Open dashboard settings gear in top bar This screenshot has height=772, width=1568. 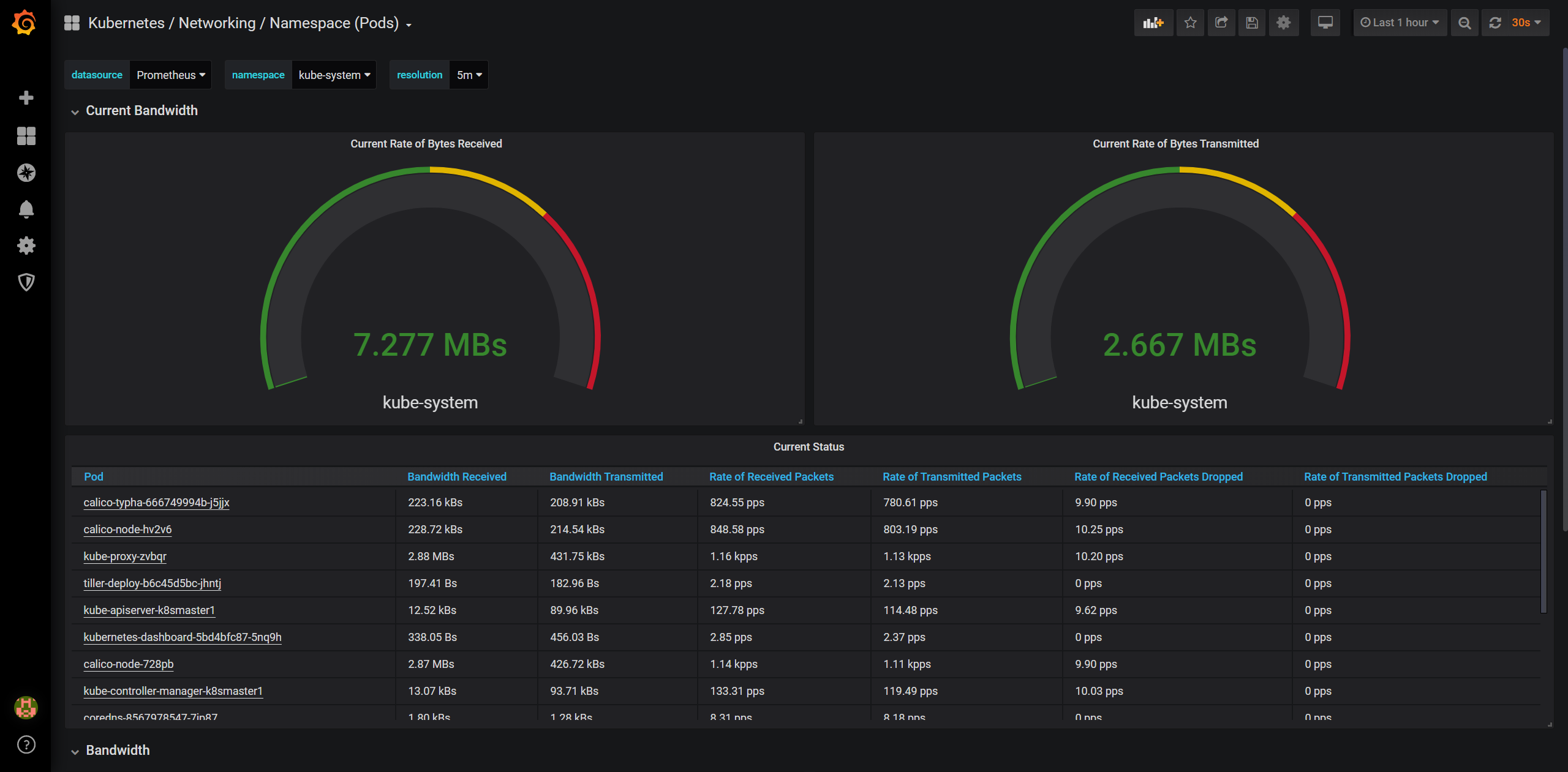click(1283, 23)
